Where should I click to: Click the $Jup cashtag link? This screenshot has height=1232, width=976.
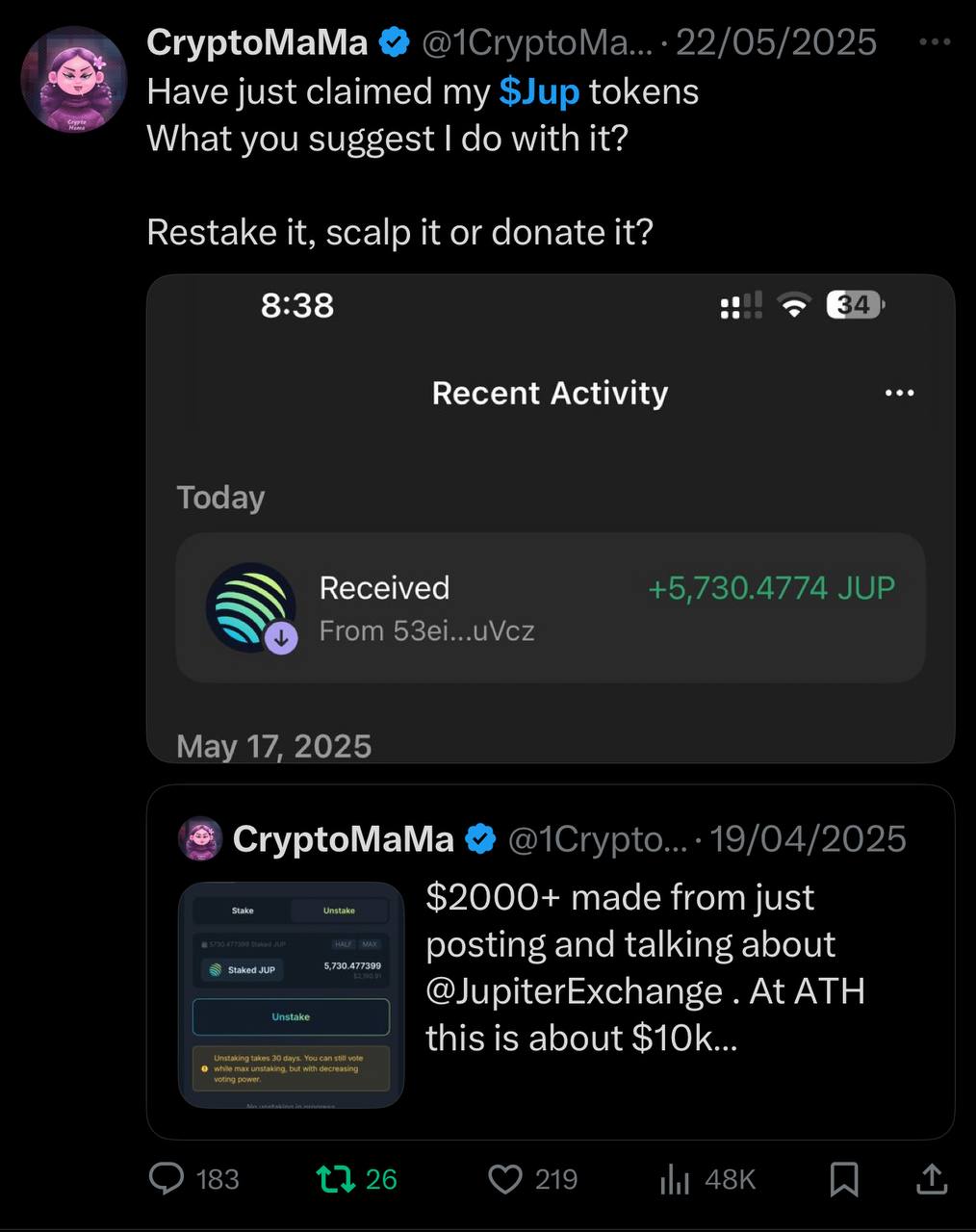point(539,91)
